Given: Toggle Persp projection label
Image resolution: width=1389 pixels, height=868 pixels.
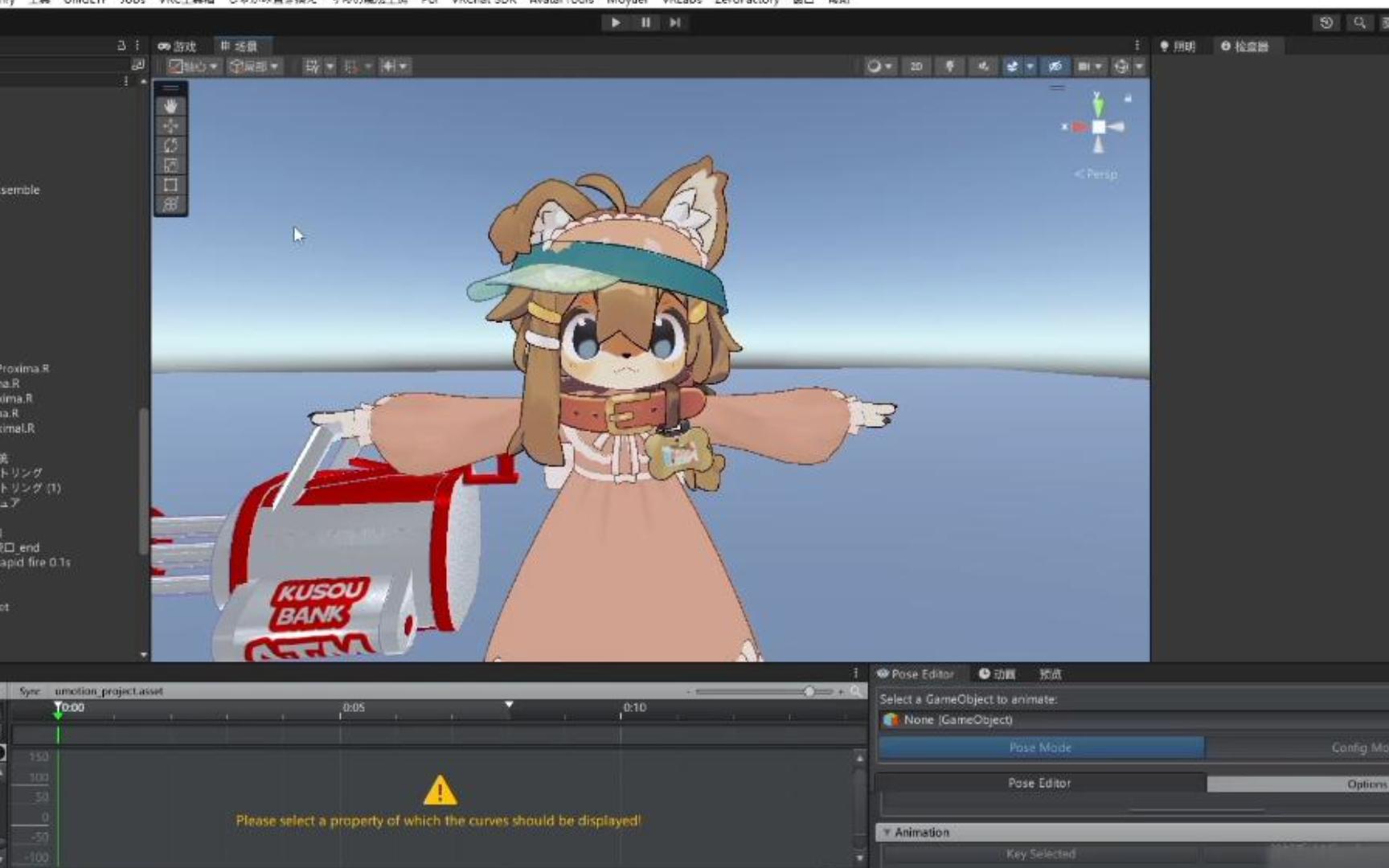Looking at the screenshot, I should coord(1096,174).
